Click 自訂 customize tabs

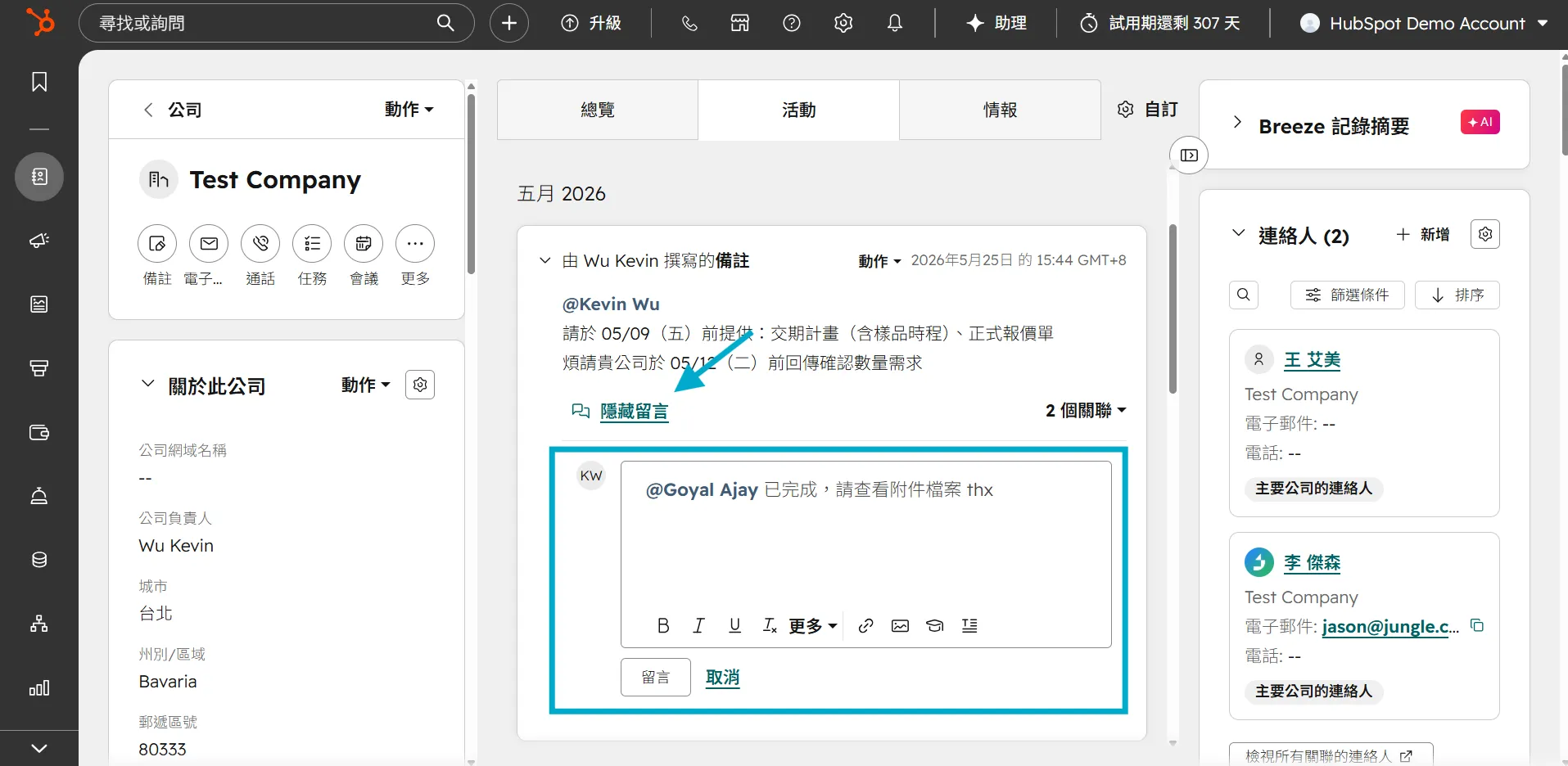pos(1148,109)
